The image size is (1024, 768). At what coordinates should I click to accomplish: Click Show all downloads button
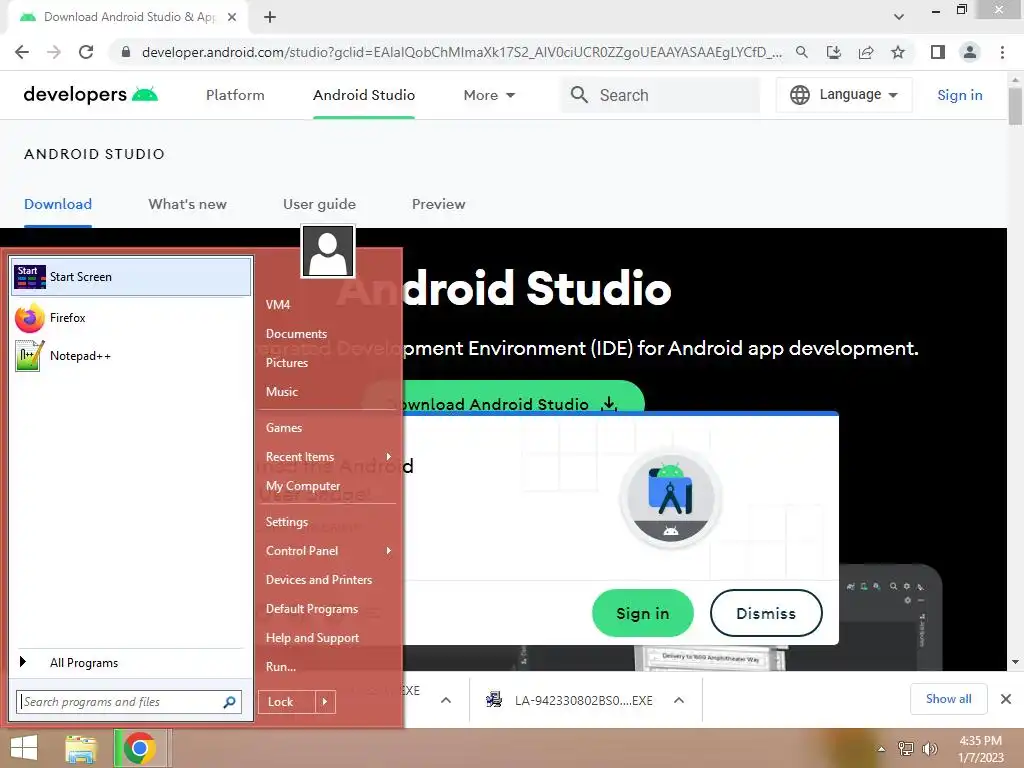tap(948, 699)
